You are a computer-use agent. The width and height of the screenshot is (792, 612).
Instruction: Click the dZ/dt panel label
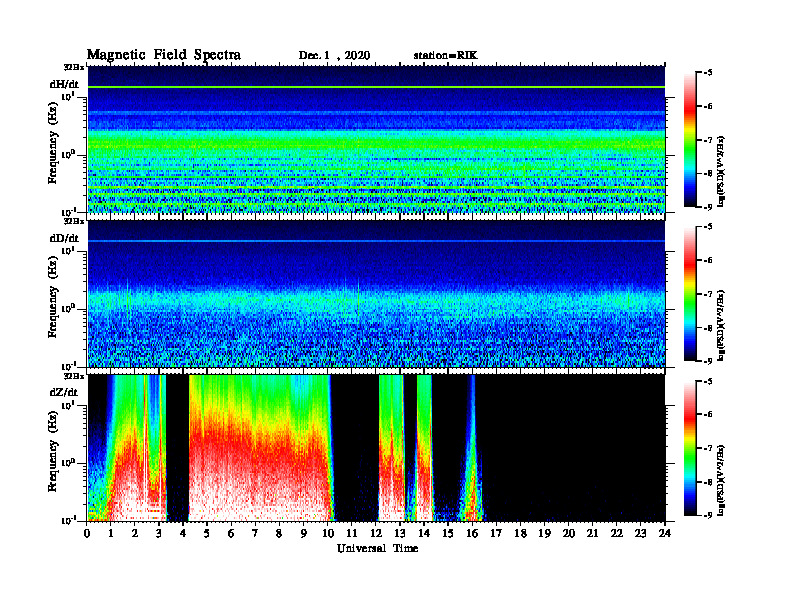(x=64, y=392)
